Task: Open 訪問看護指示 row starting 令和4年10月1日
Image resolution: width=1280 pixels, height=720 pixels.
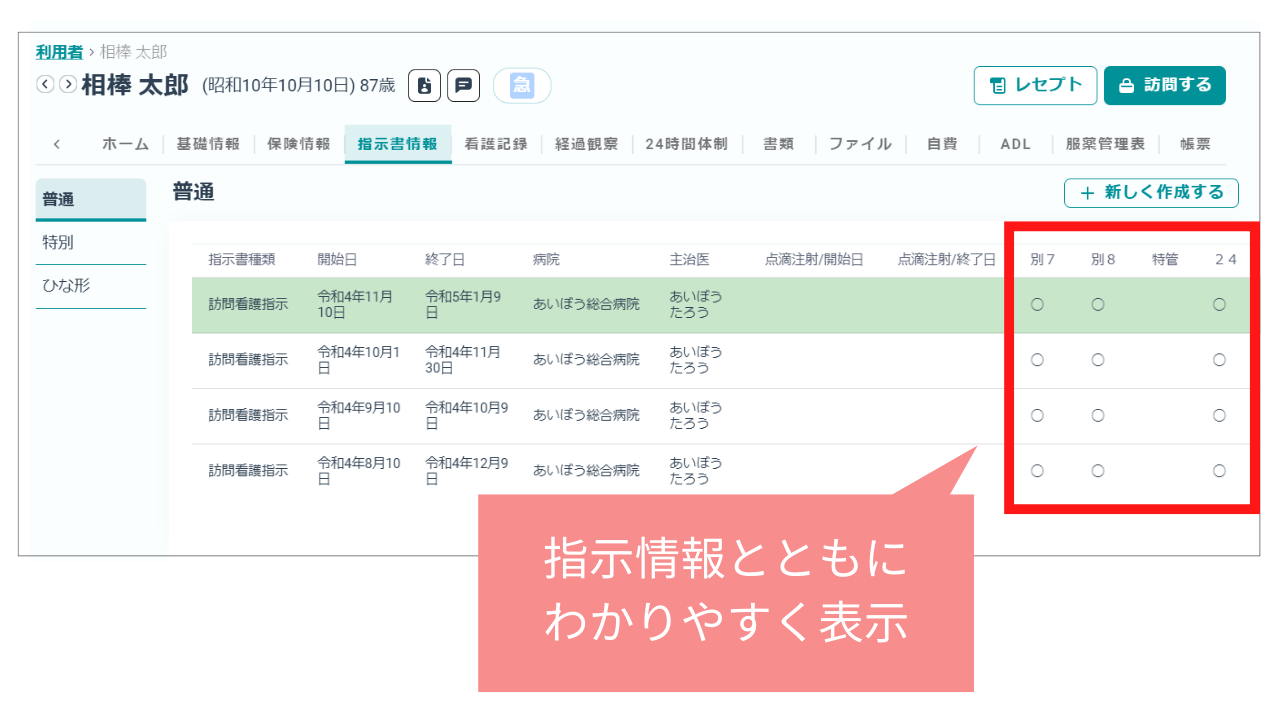Action: coord(720,360)
